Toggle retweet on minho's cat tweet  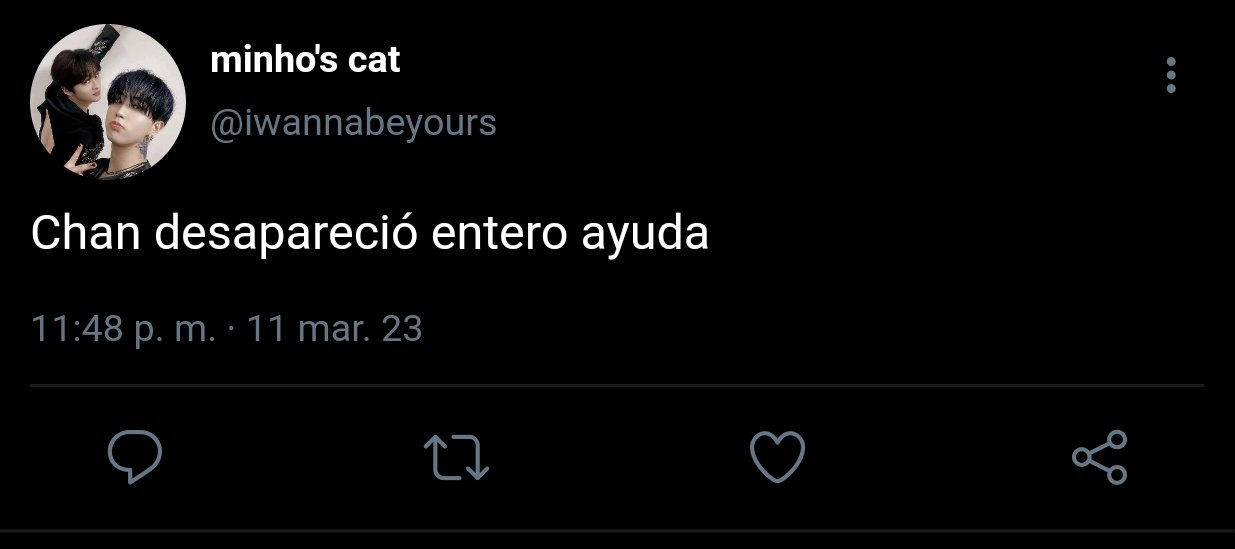point(456,457)
